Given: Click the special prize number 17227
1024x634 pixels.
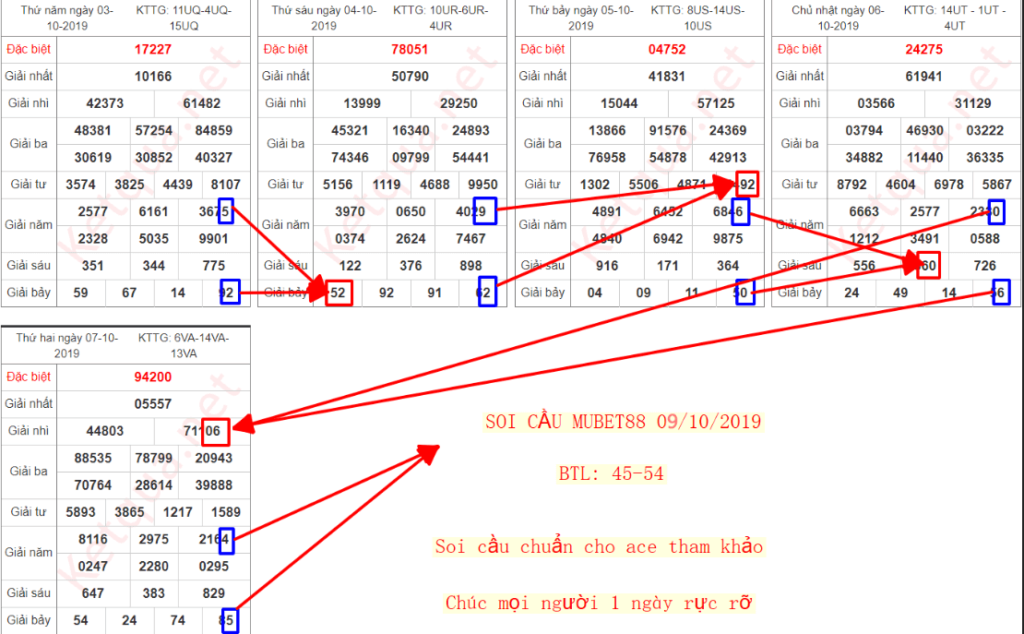Looking at the screenshot, I should (x=153, y=48).
